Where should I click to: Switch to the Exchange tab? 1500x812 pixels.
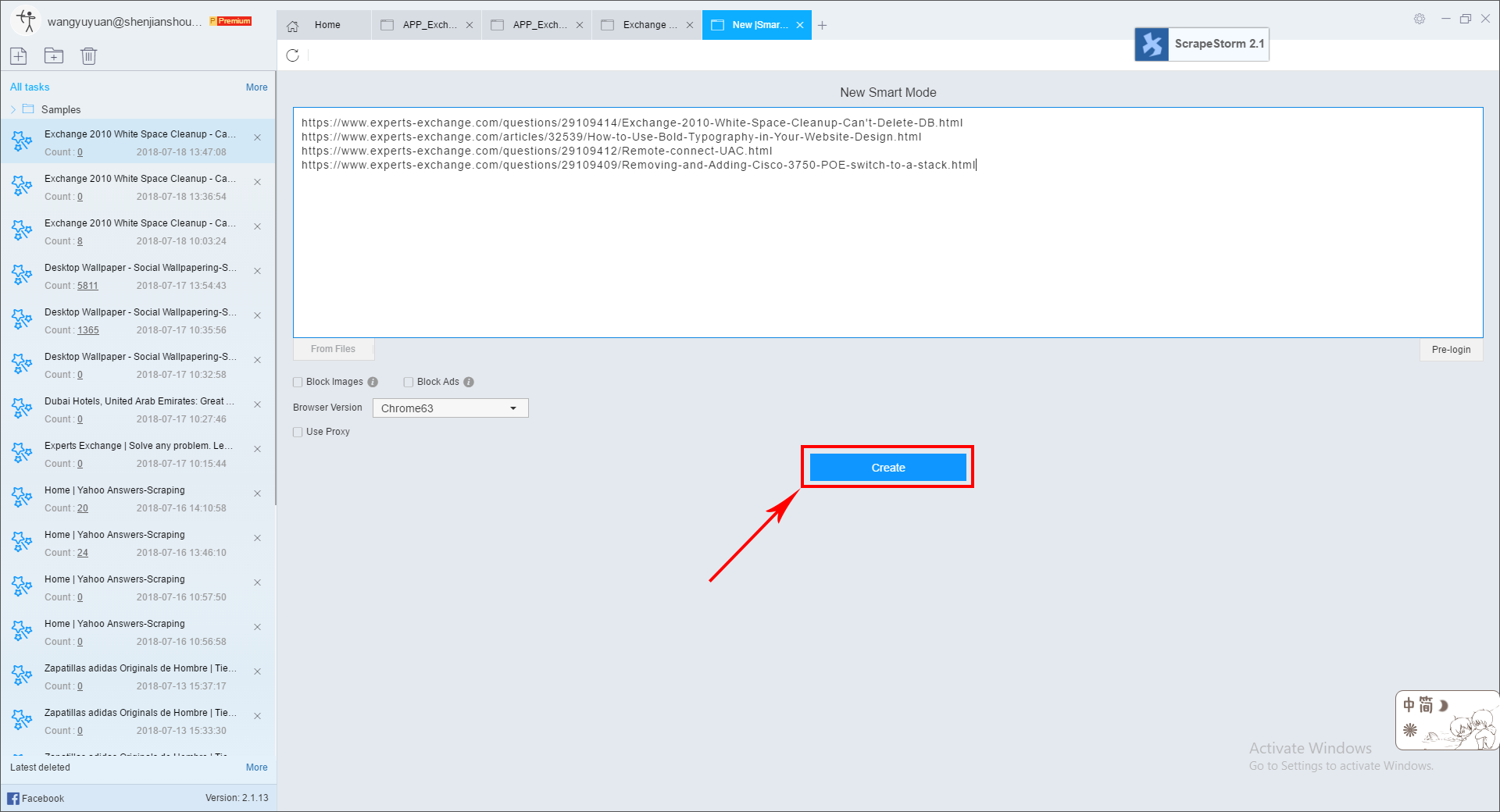click(x=646, y=25)
